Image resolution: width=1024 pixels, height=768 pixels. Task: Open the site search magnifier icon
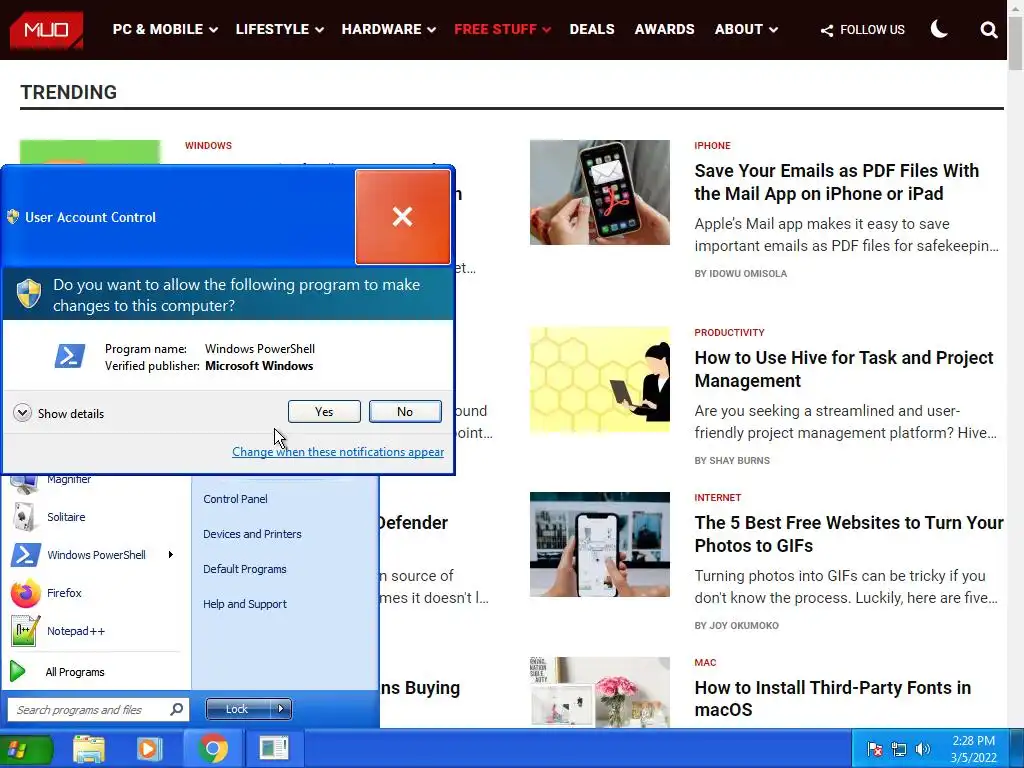(x=989, y=30)
